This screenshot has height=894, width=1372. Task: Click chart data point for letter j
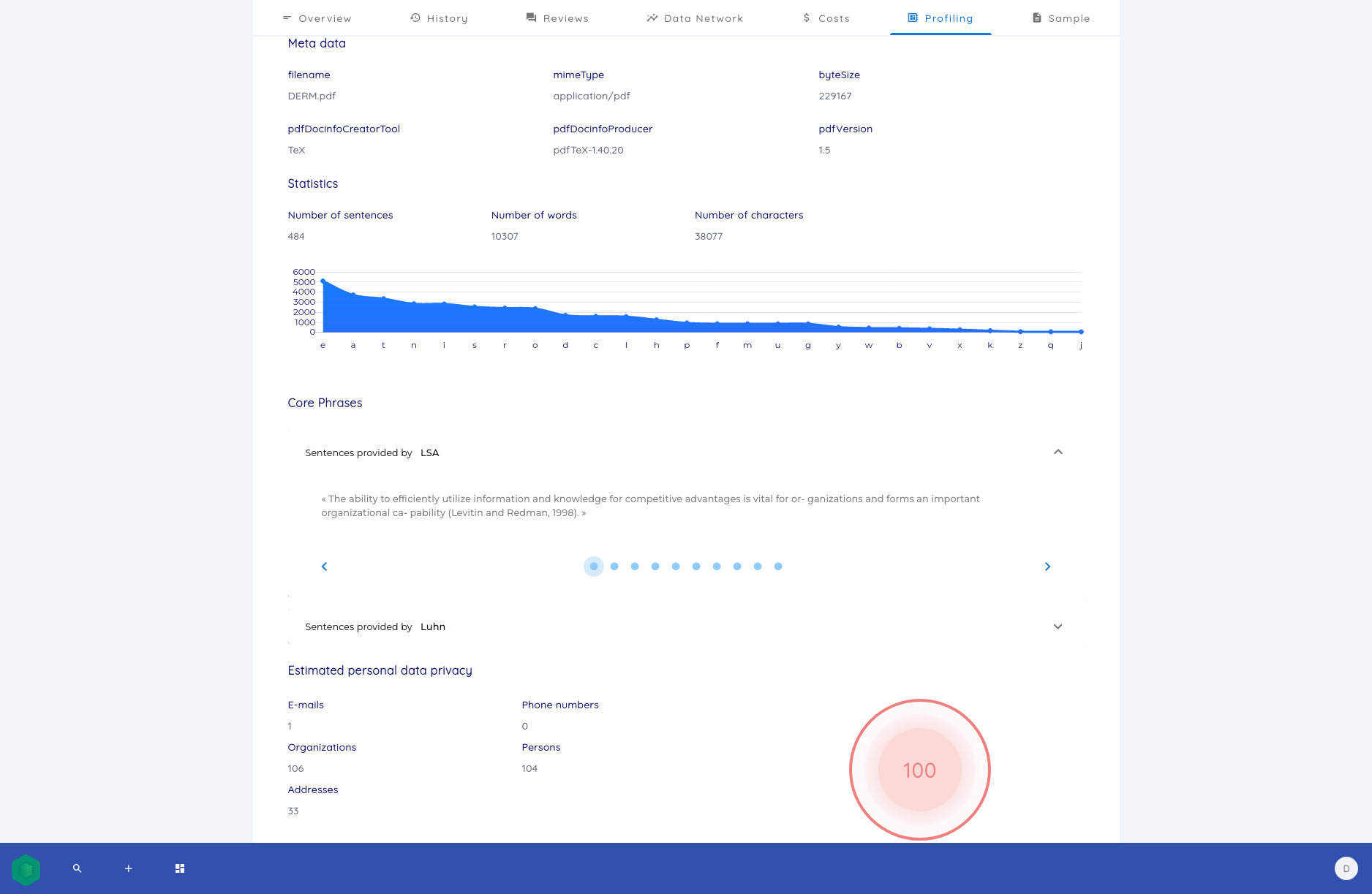pyautogui.click(x=1081, y=332)
